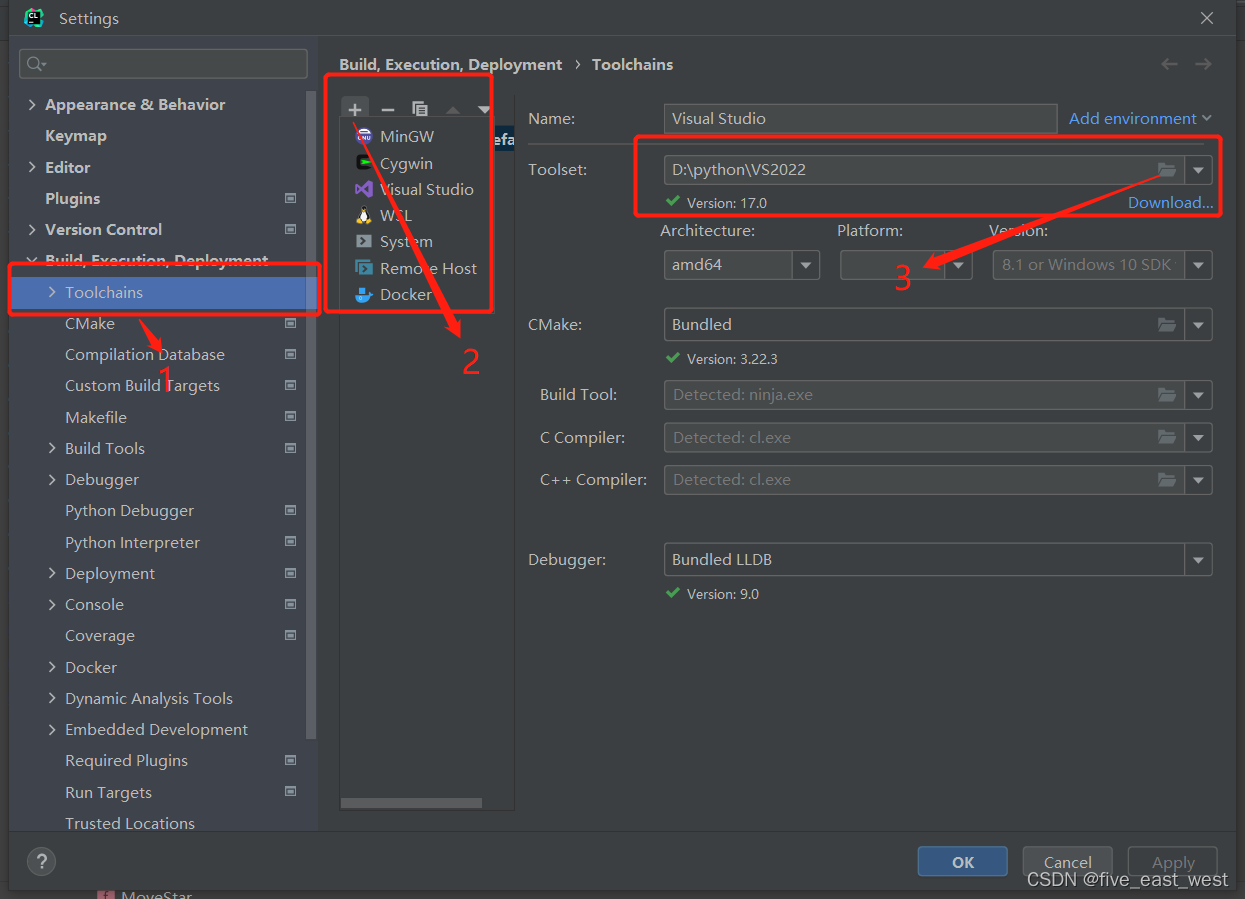Image resolution: width=1245 pixels, height=899 pixels.
Task: Click the Add environment link
Action: [1140, 118]
